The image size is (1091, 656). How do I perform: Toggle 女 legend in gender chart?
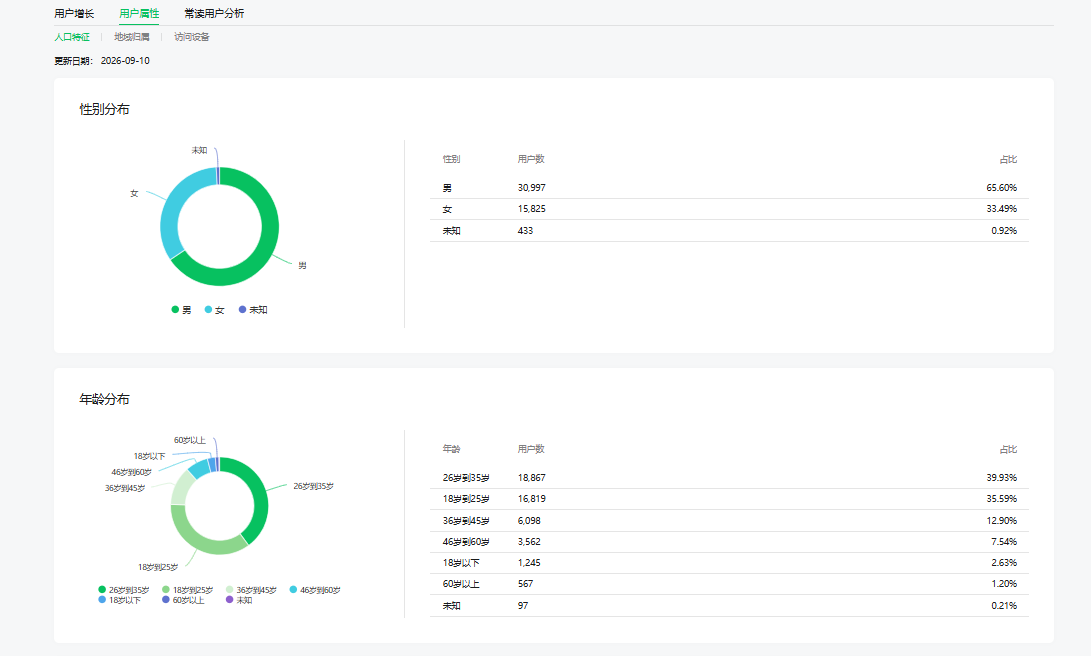[x=214, y=310]
